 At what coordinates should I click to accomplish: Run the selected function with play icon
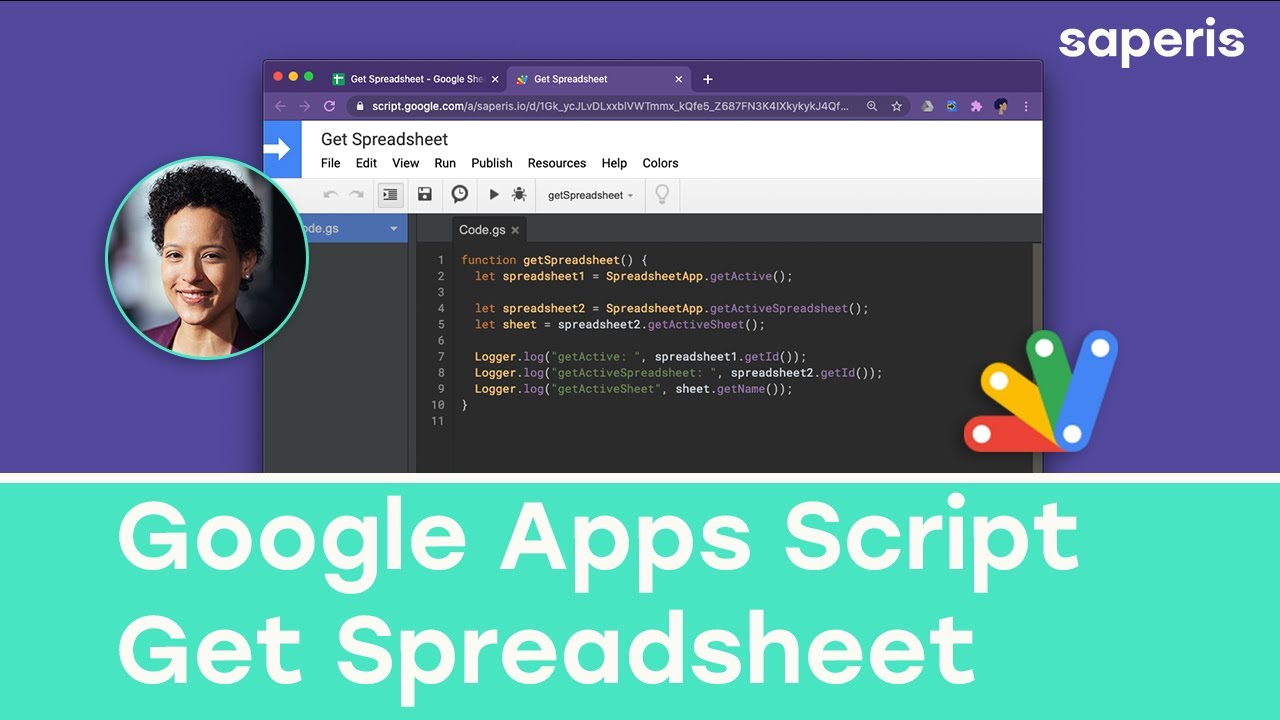pyautogui.click(x=493, y=195)
